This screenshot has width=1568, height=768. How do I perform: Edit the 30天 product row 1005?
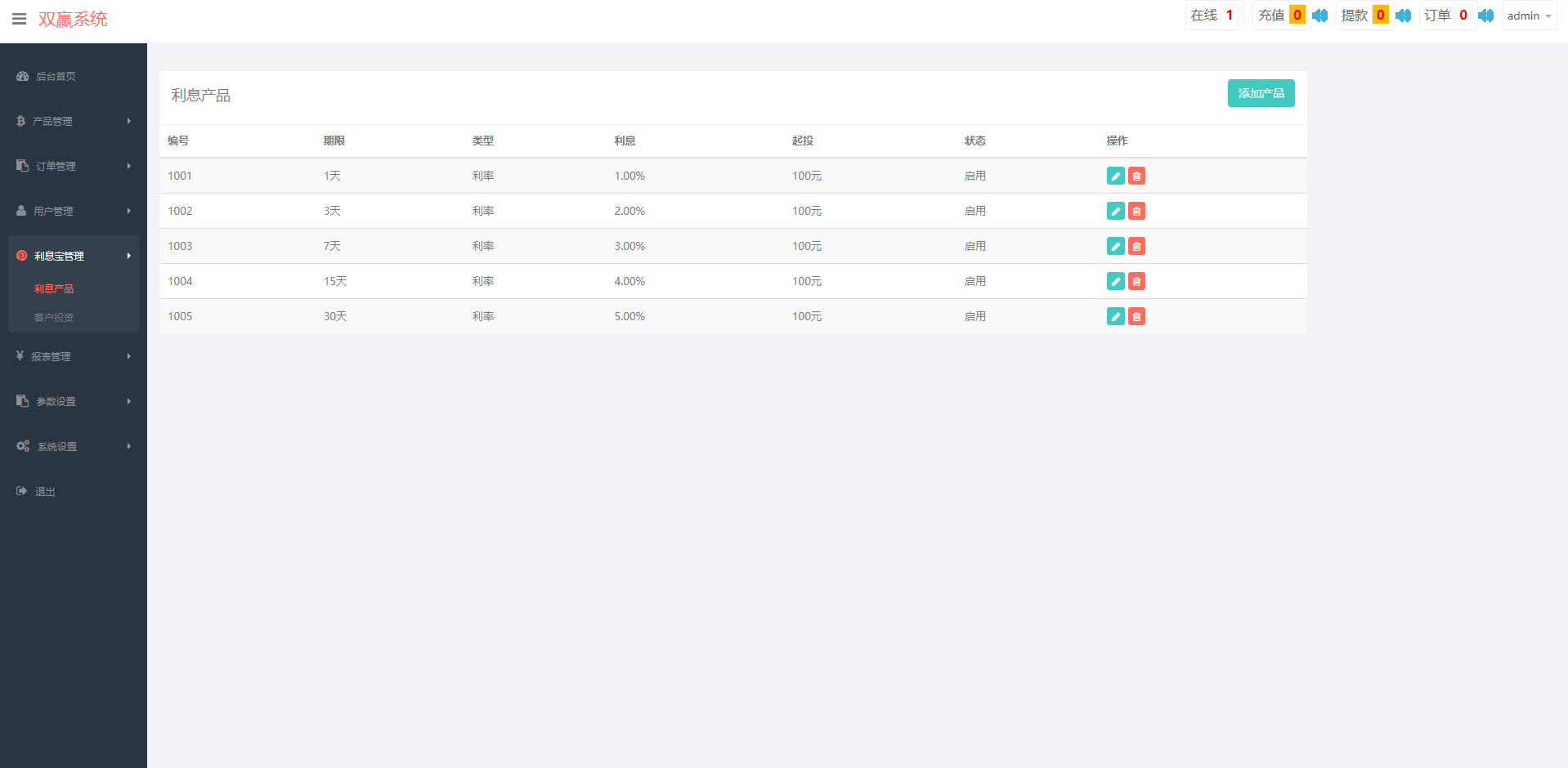coord(1115,316)
